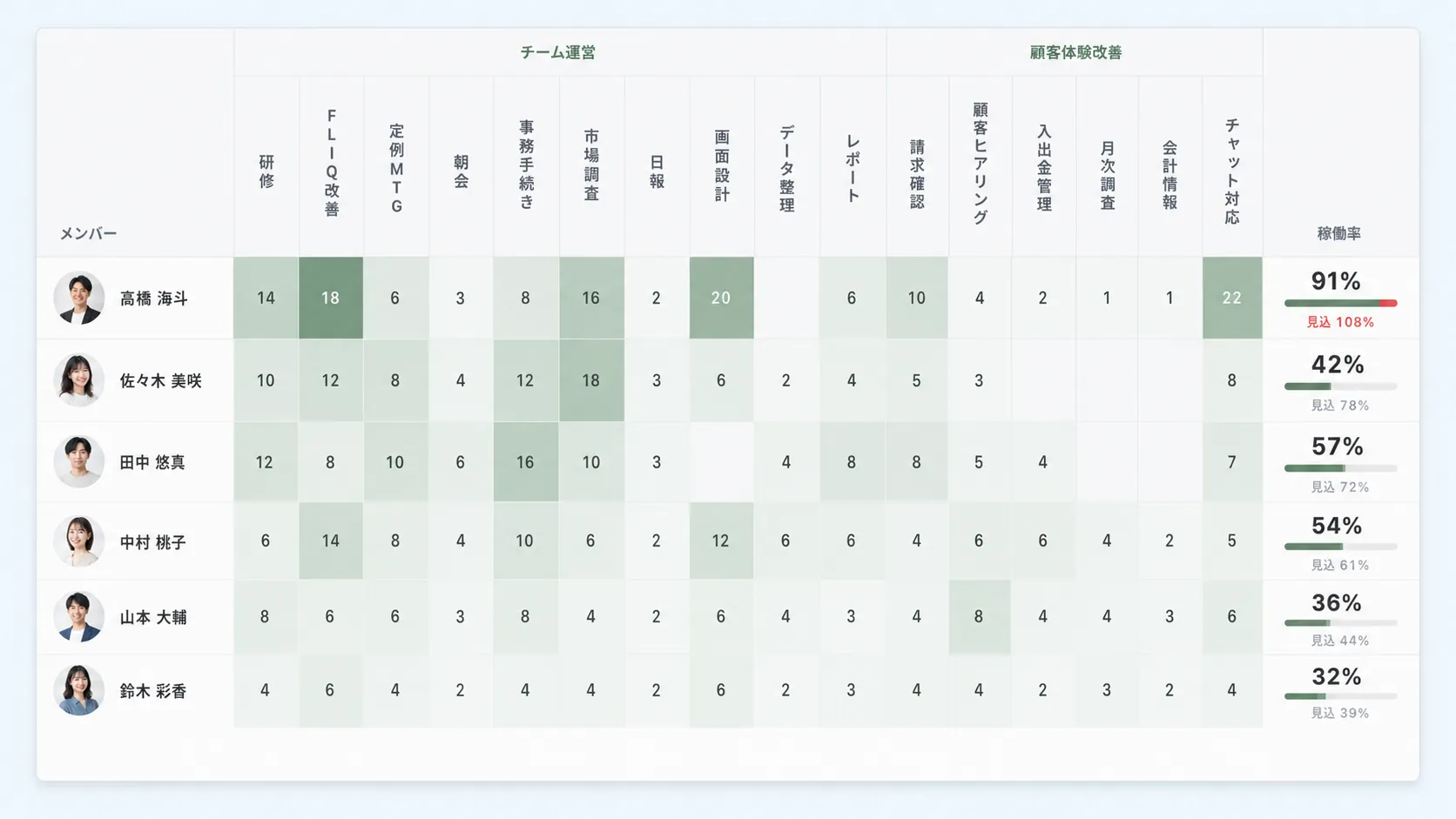Click 佐々木 美咲's 市場調査 cell showing 18

pyautogui.click(x=591, y=380)
